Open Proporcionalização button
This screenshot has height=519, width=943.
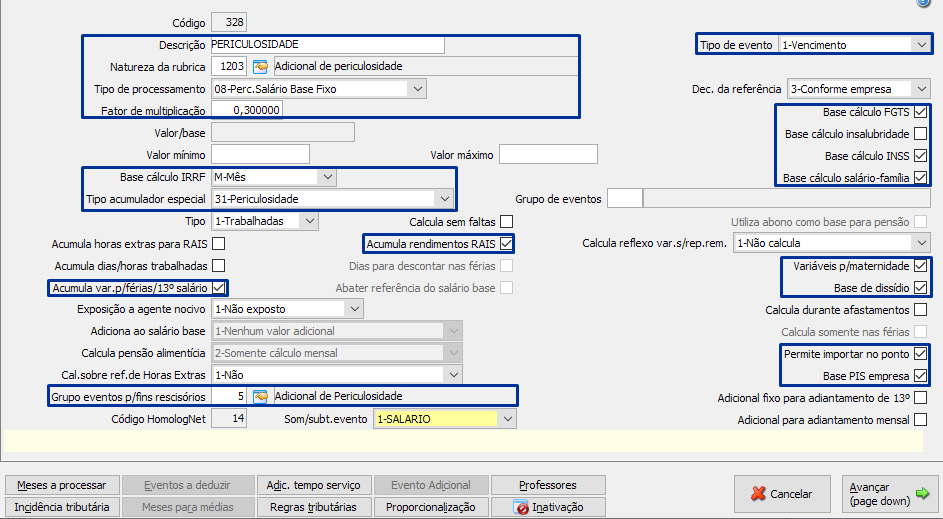[431, 507]
